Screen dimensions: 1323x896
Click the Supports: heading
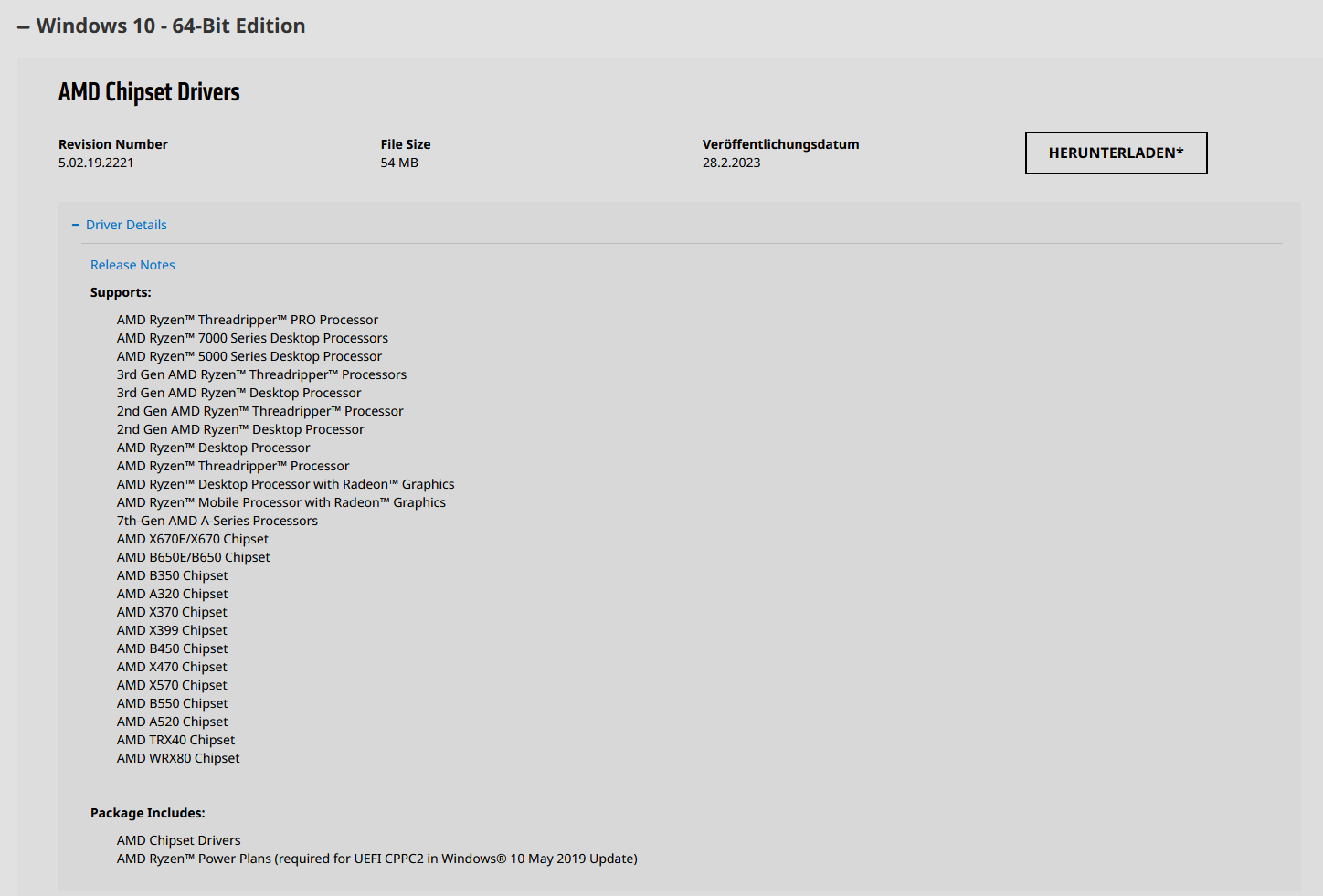(x=121, y=292)
